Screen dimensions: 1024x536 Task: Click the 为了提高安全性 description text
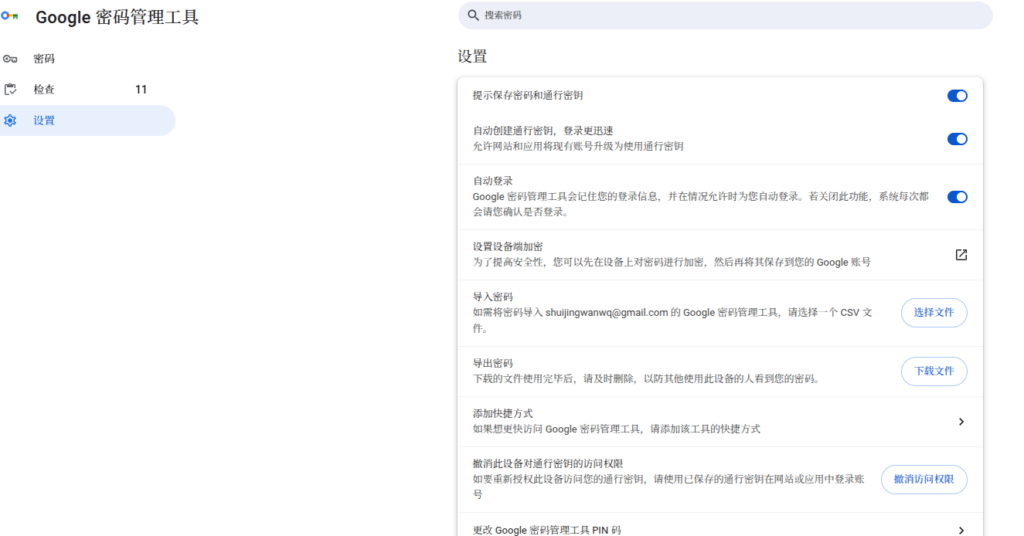coord(671,262)
